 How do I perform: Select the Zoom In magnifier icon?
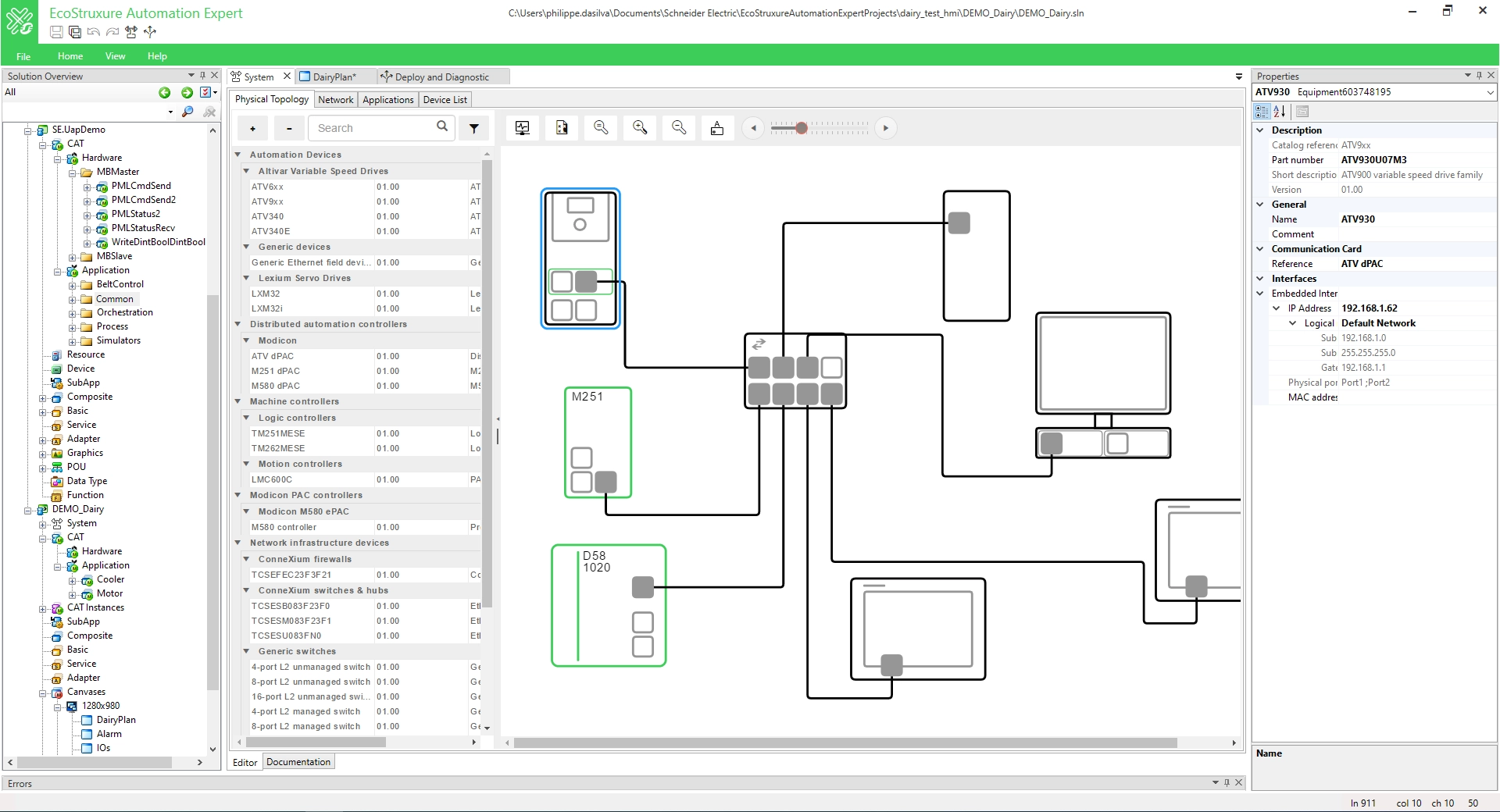pyautogui.click(x=640, y=128)
